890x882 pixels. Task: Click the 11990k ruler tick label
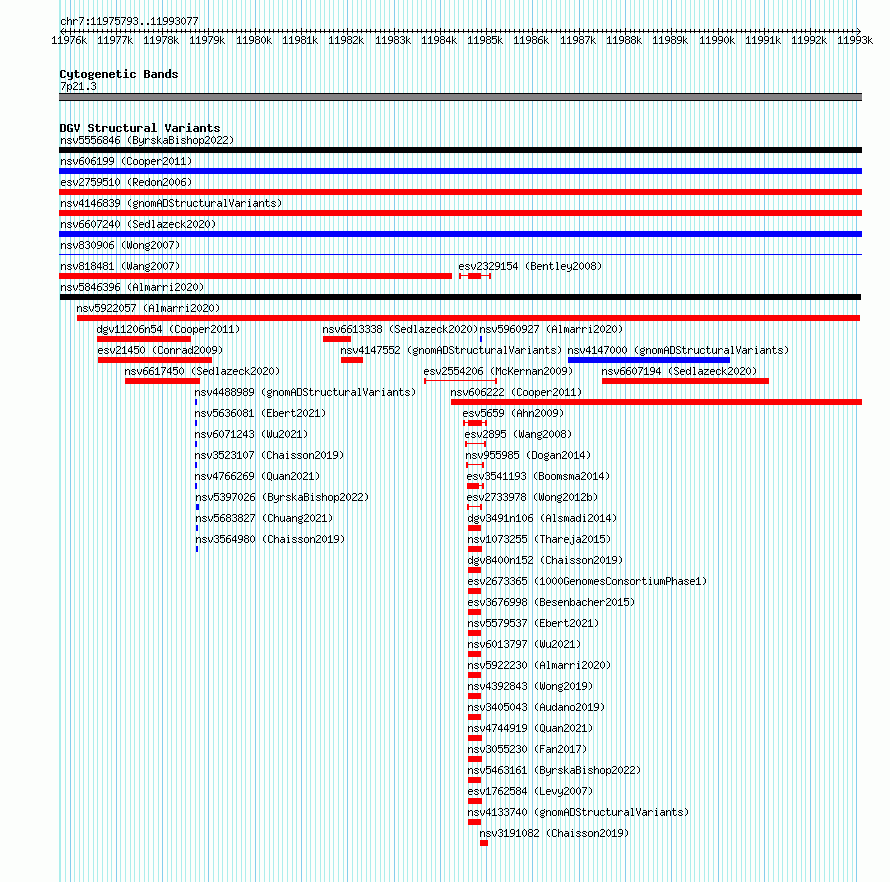coord(716,40)
